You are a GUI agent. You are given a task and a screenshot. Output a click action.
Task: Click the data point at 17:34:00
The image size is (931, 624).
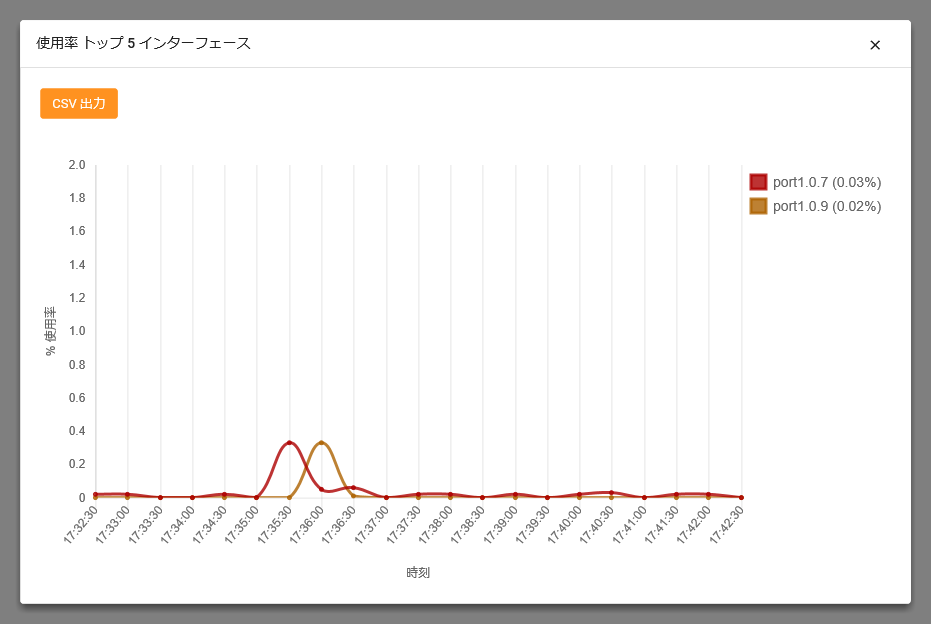click(192, 497)
